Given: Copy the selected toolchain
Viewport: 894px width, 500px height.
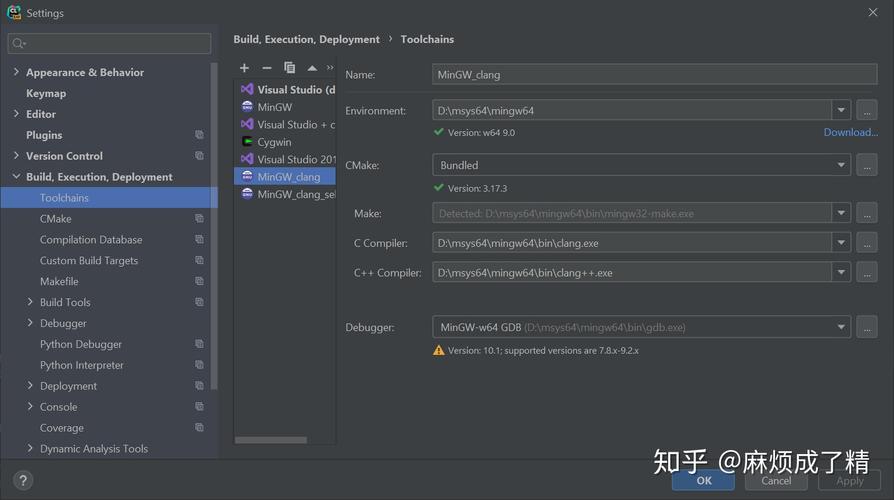Looking at the screenshot, I should pos(290,68).
